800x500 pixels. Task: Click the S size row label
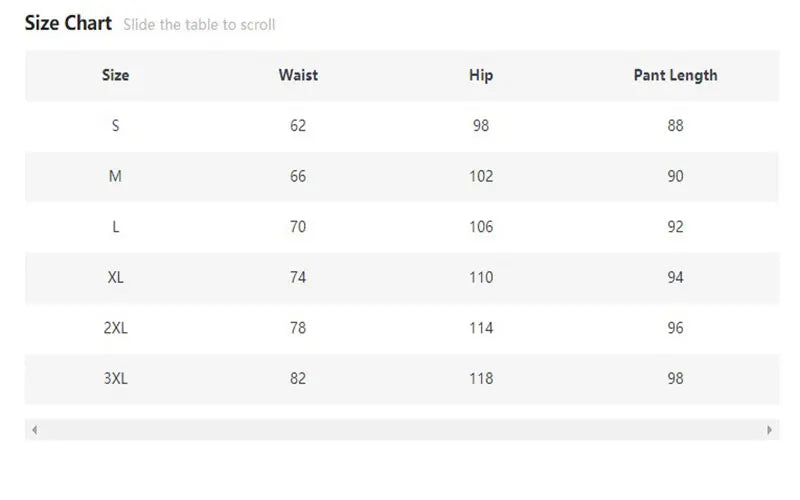[115, 126]
